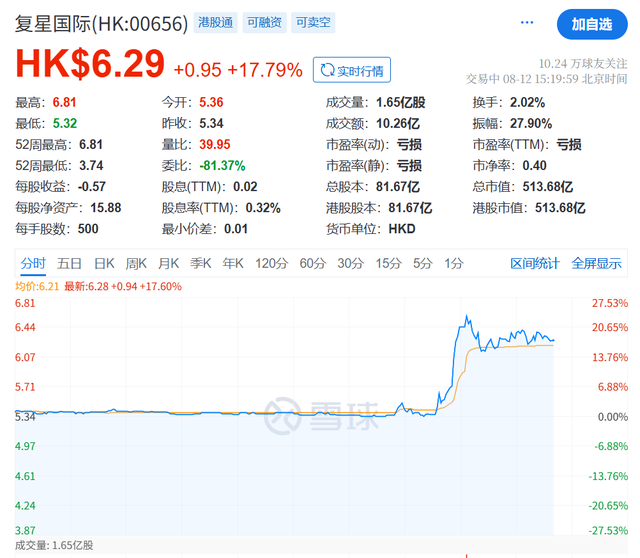Click the stock title 复星国际(HK:00656)

102,24
